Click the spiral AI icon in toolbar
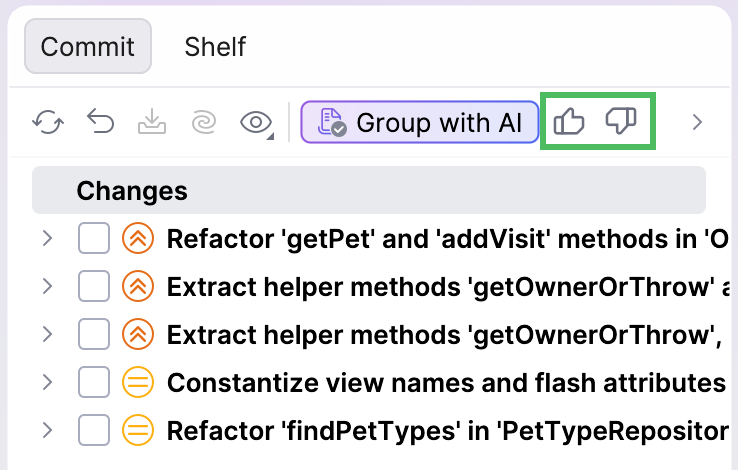Image resolution: width=738 pixels, height=470 pixels. coord(203,123)
